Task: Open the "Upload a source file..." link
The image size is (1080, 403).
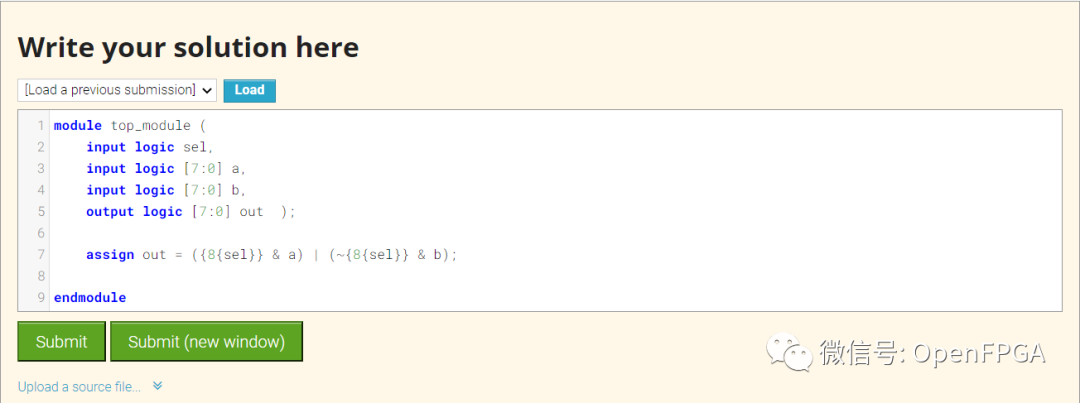Action: point(79,387)
